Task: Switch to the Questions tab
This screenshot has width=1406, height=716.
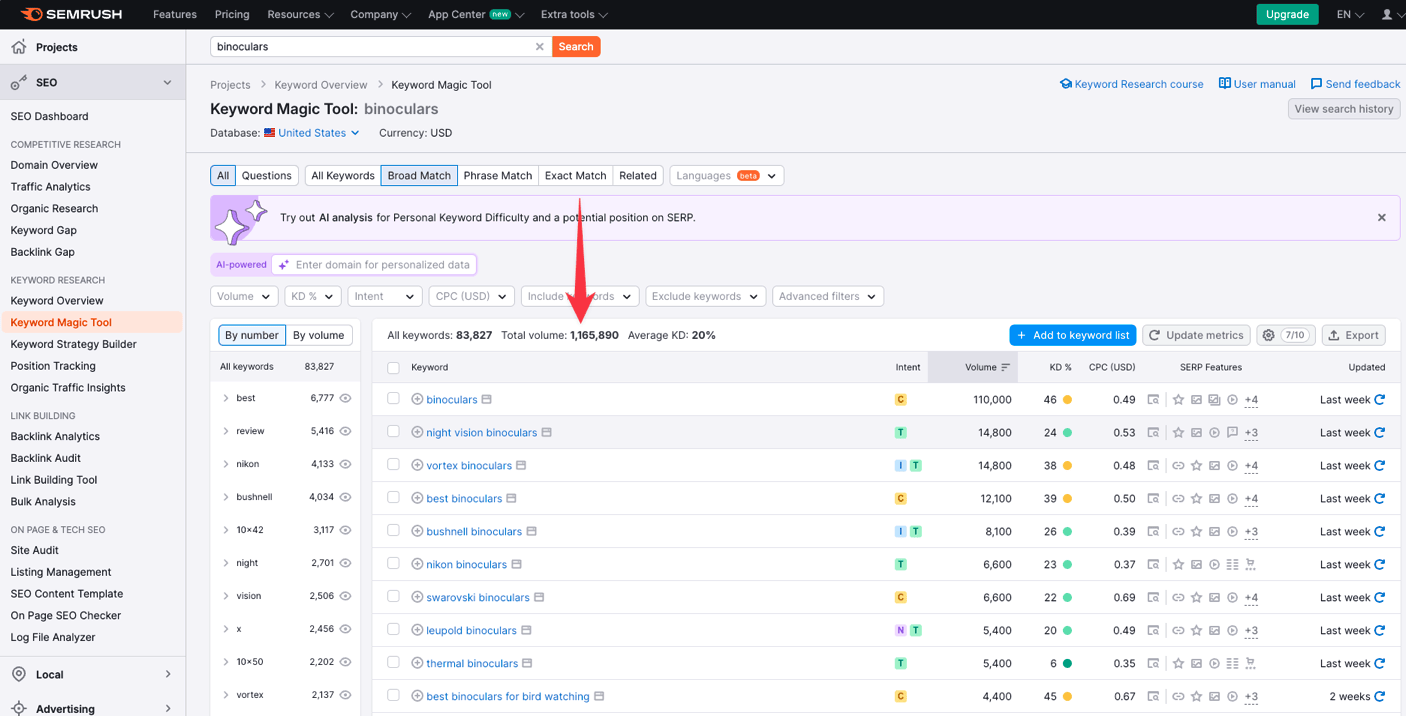Action: point(266,175)
